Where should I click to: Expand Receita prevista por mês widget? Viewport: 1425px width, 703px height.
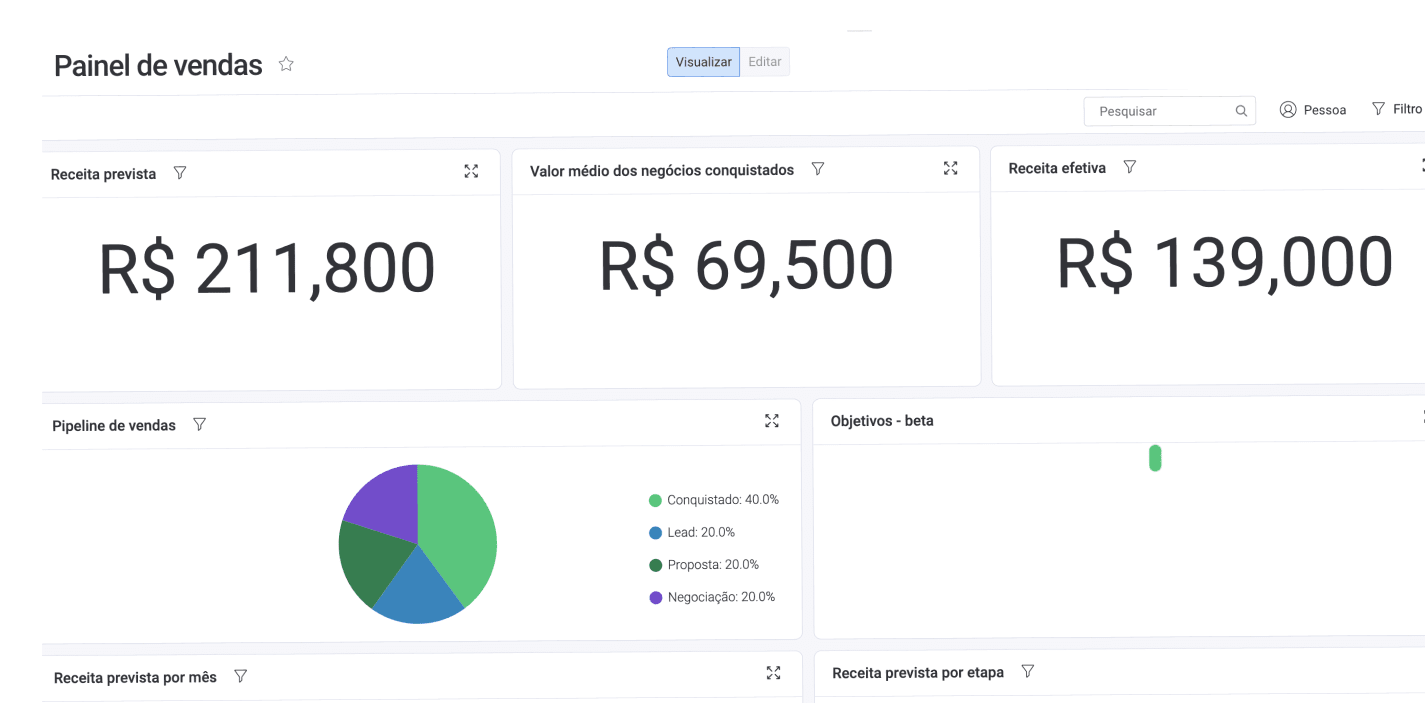(773, 673)
